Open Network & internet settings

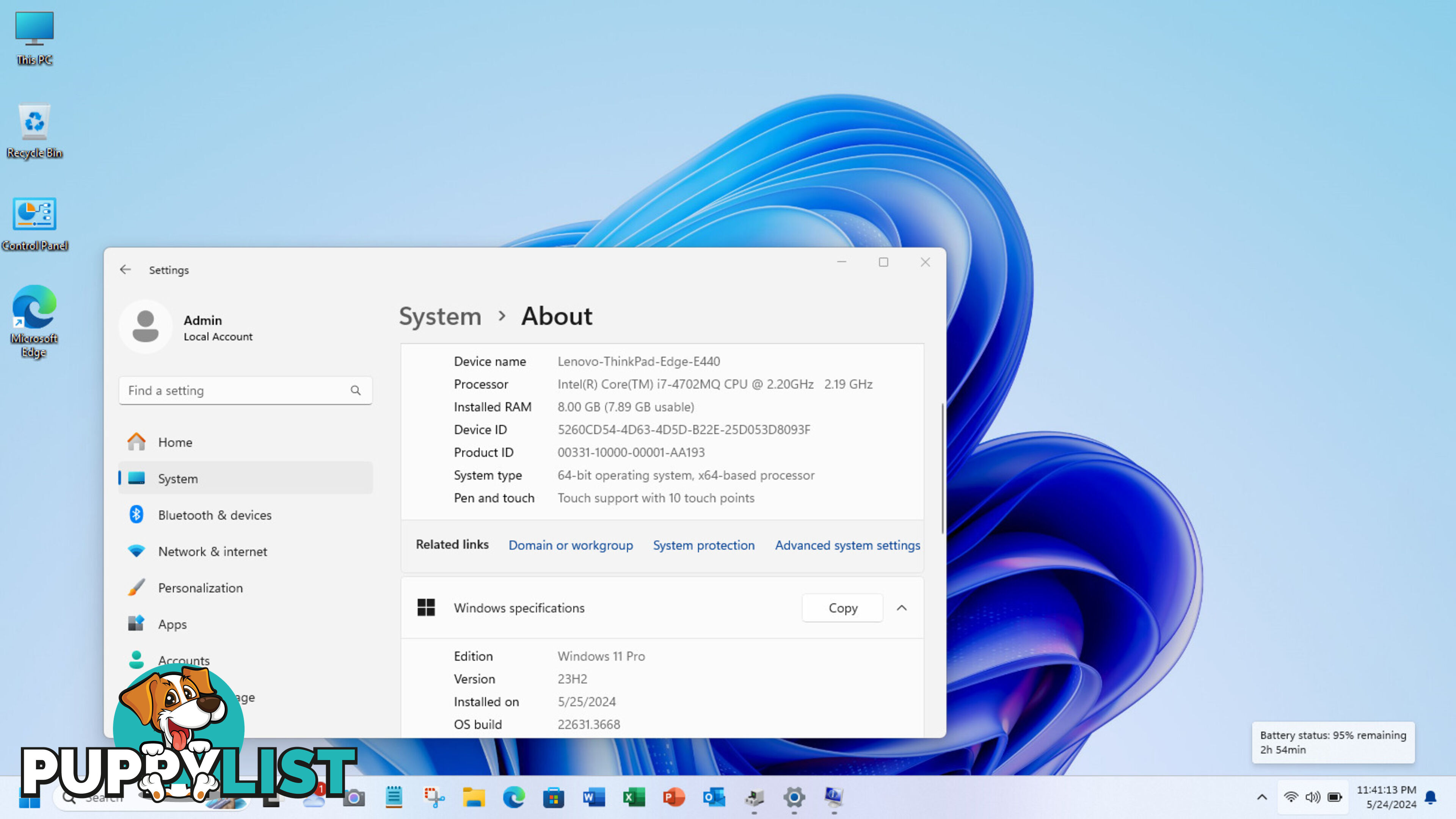click(x=245, y=551)
